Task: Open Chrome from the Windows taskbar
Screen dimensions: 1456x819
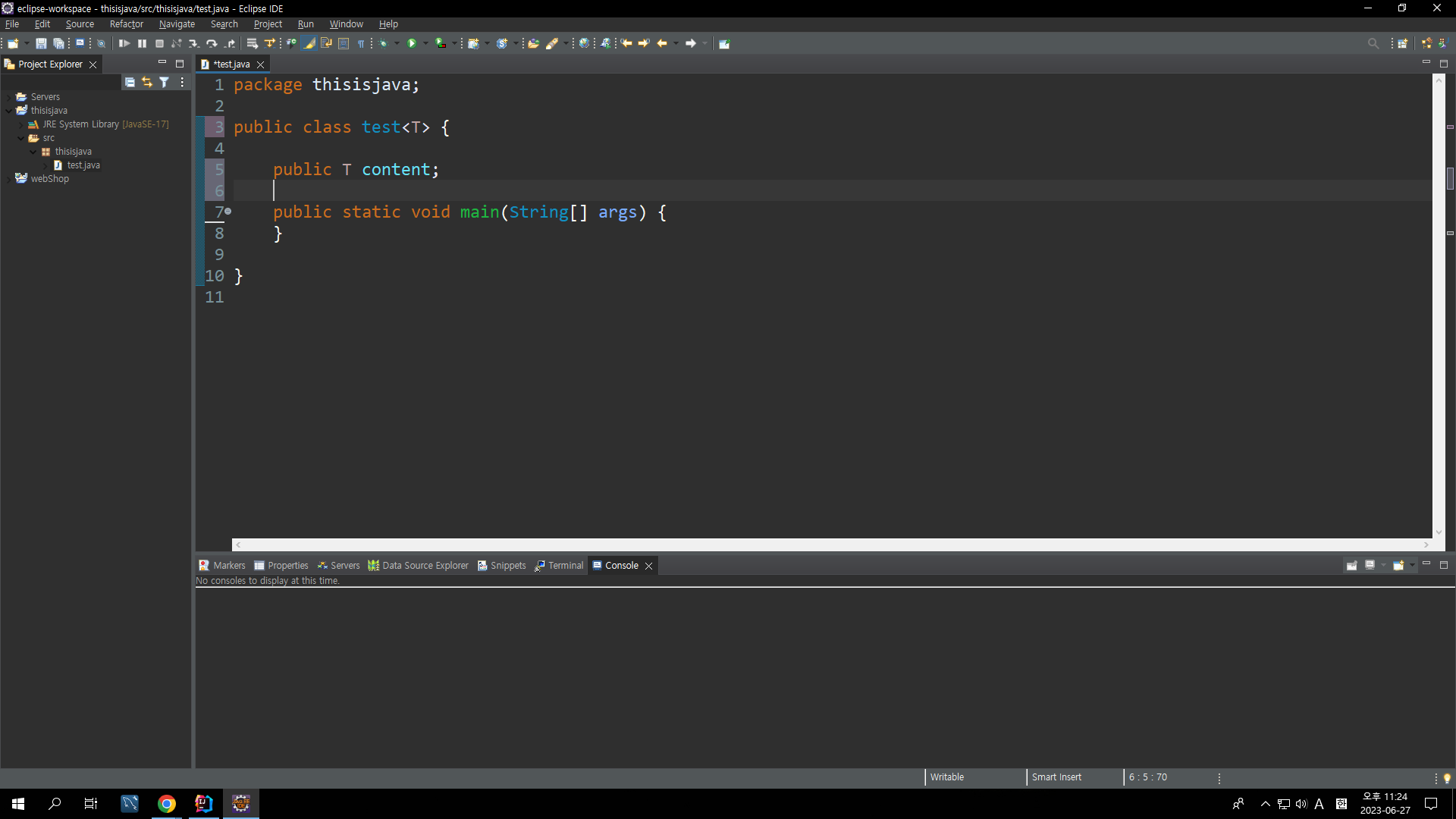Action: pos(166,804)
